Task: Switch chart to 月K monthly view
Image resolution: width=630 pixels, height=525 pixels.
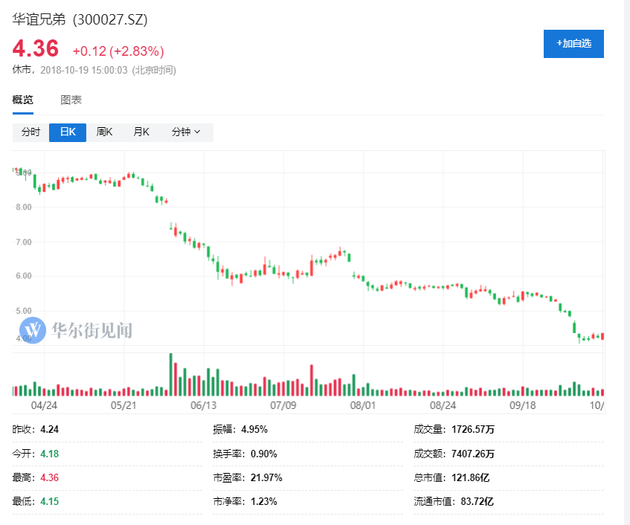Action: click(141, 132)
